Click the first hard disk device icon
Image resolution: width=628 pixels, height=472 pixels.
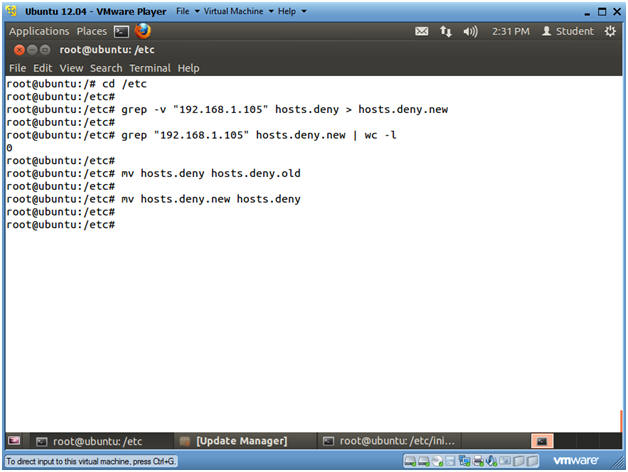(411, 461)
